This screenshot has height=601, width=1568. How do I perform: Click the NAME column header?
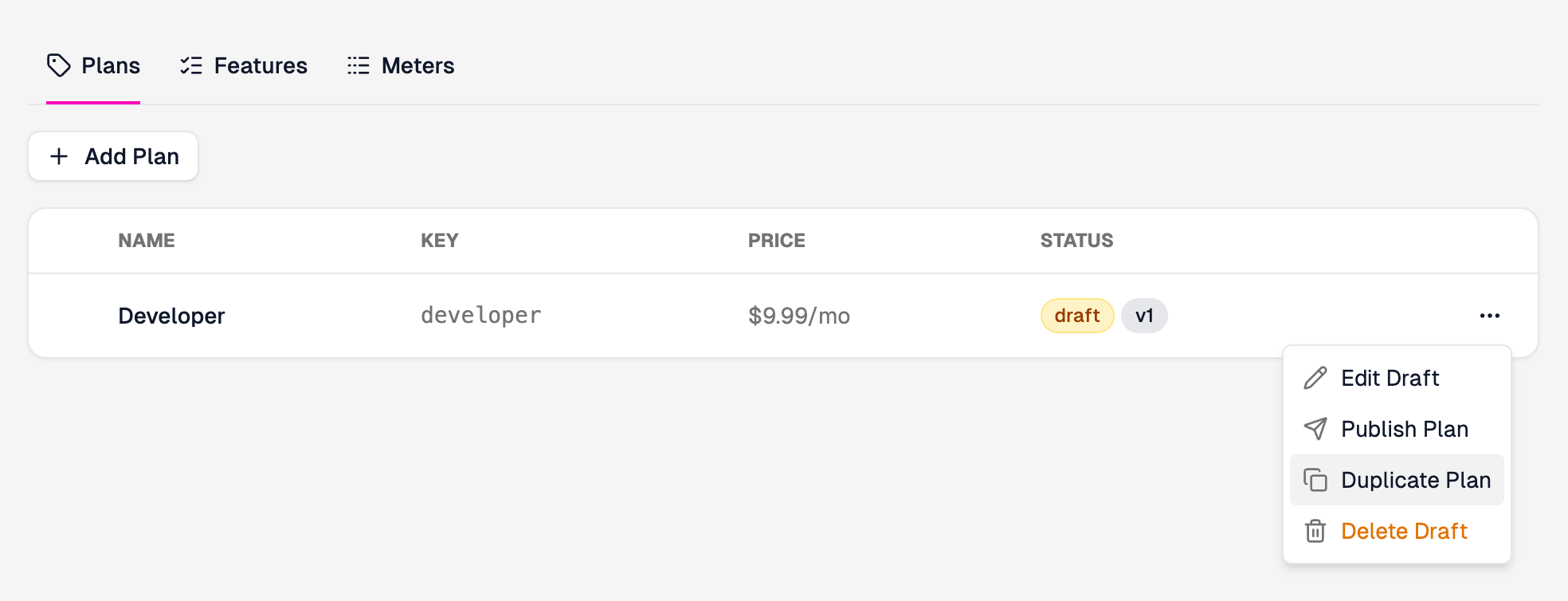pos(146,240)
